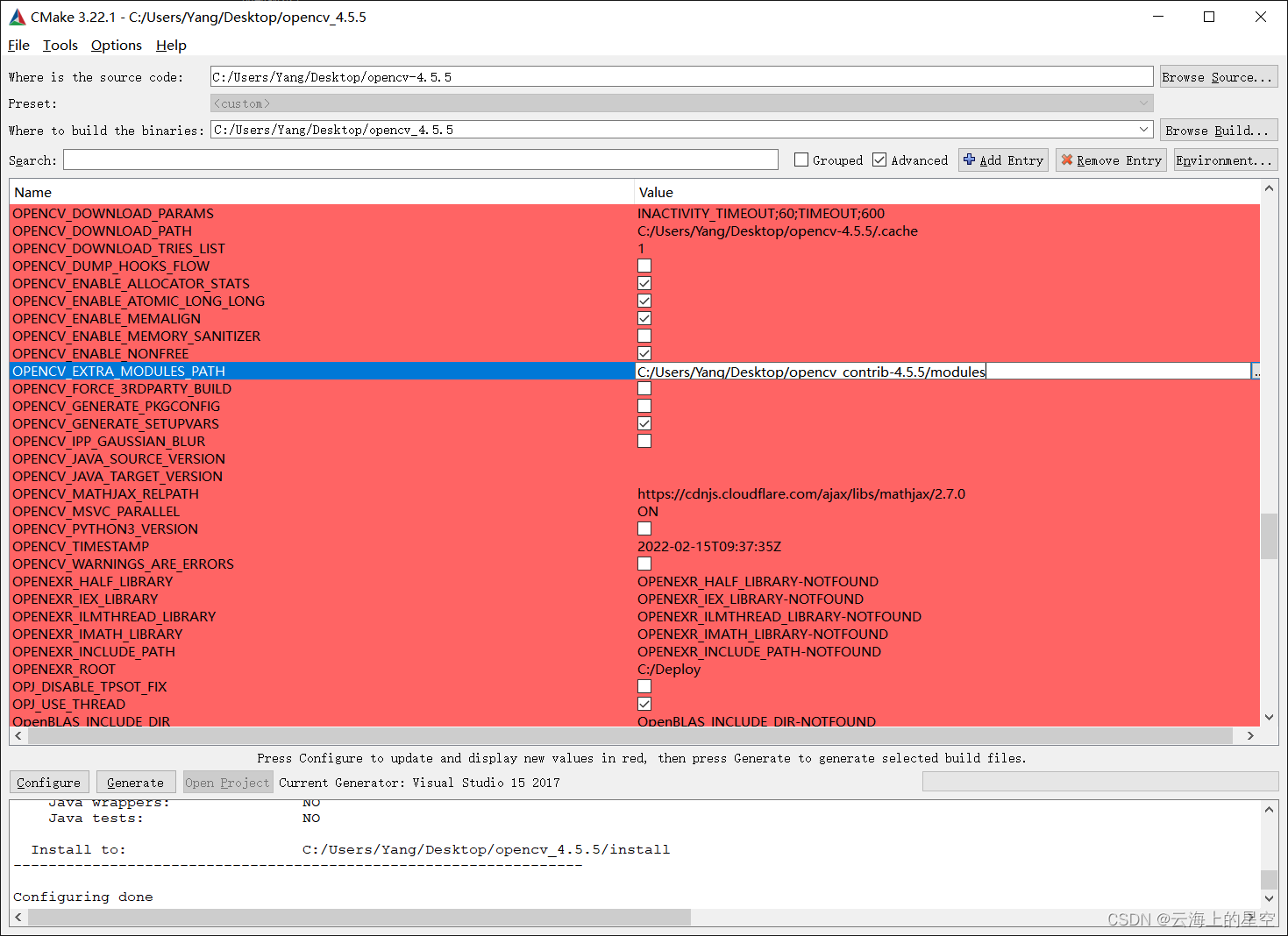The width and height of the screenshot is (1288, 936).
Task: Uncheck the OPJ_USE_THREAD checkbox
Action: click(x=644, y=704)
